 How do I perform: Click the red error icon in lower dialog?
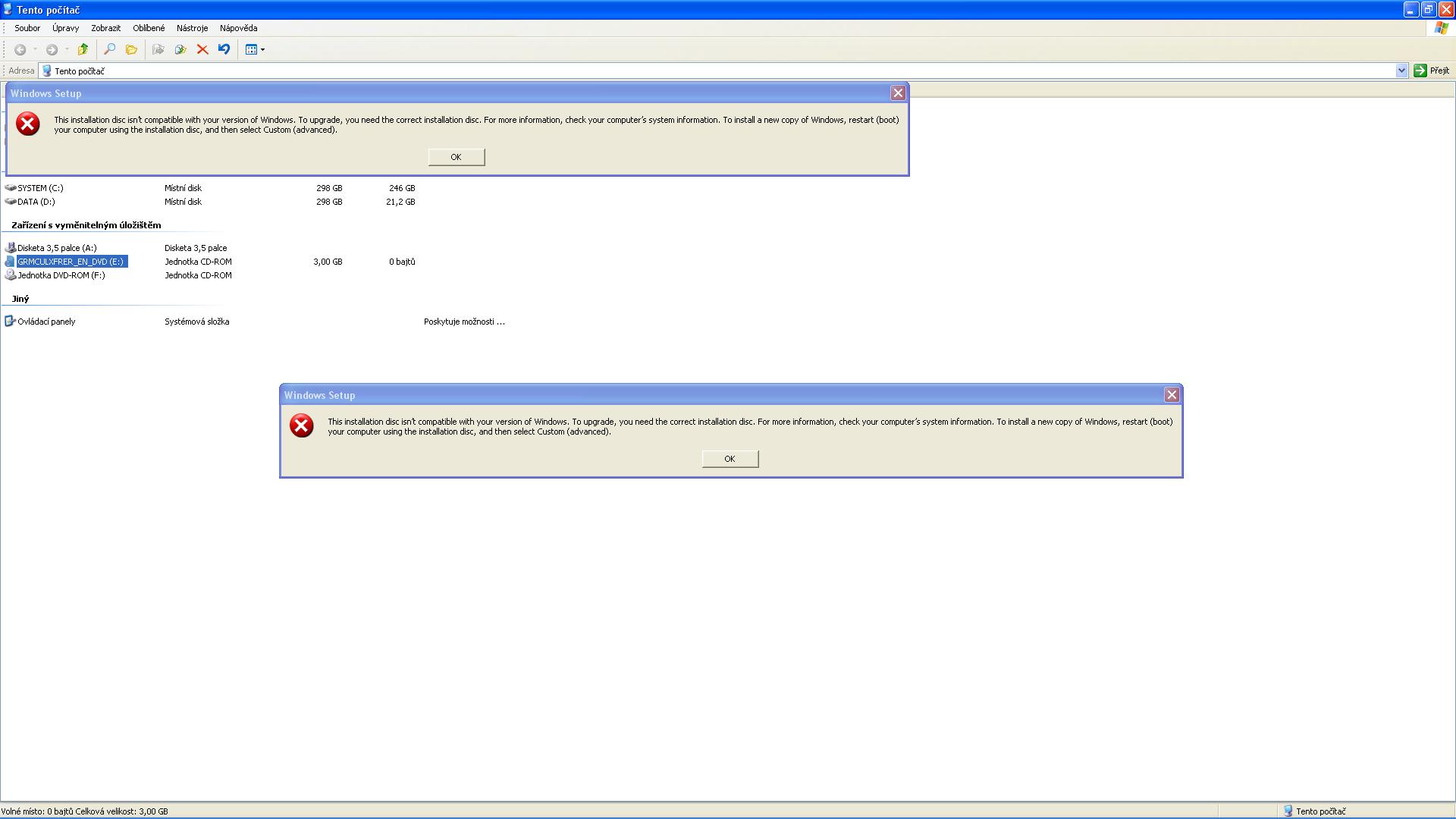(x=302, y=425)
